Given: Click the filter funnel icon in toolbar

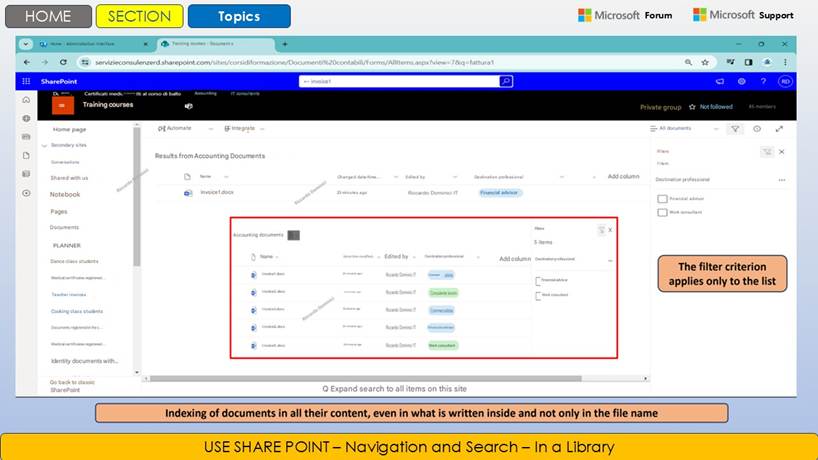Looking at the screenshot, I should [x=735, y=129].
